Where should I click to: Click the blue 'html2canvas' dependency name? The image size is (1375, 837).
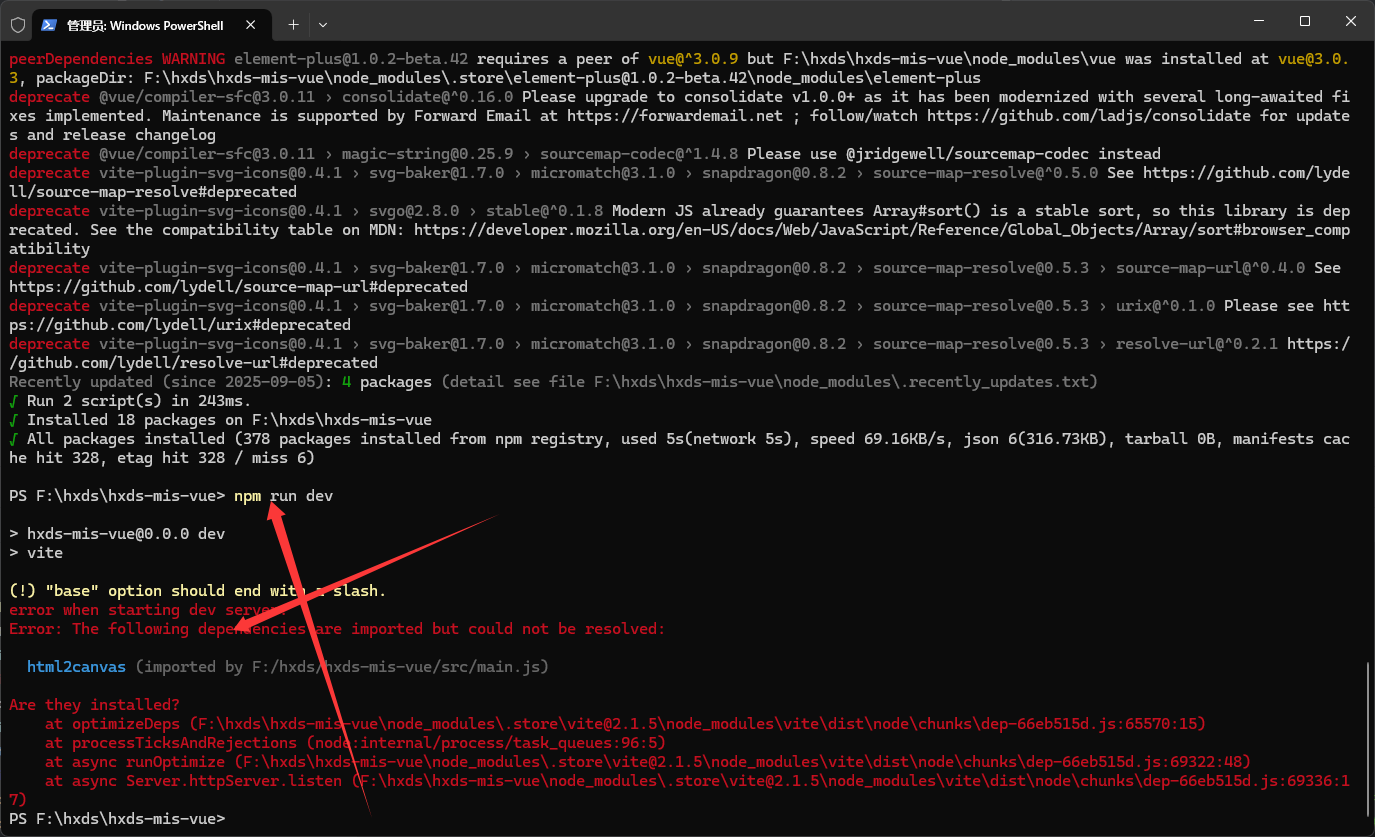tap(76, 667)
